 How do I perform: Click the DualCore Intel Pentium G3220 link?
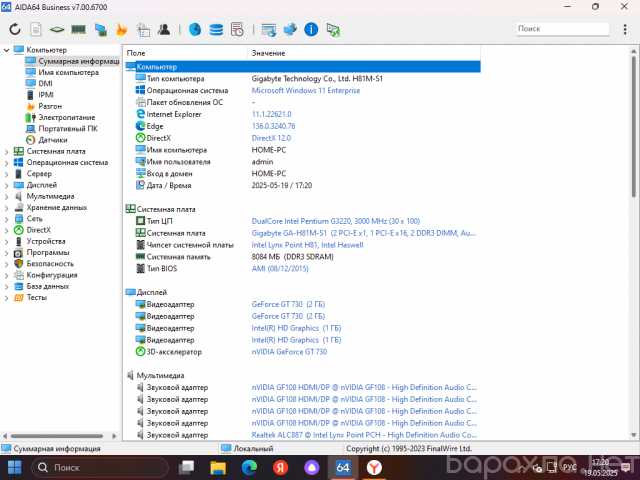[x=336, y=221]
